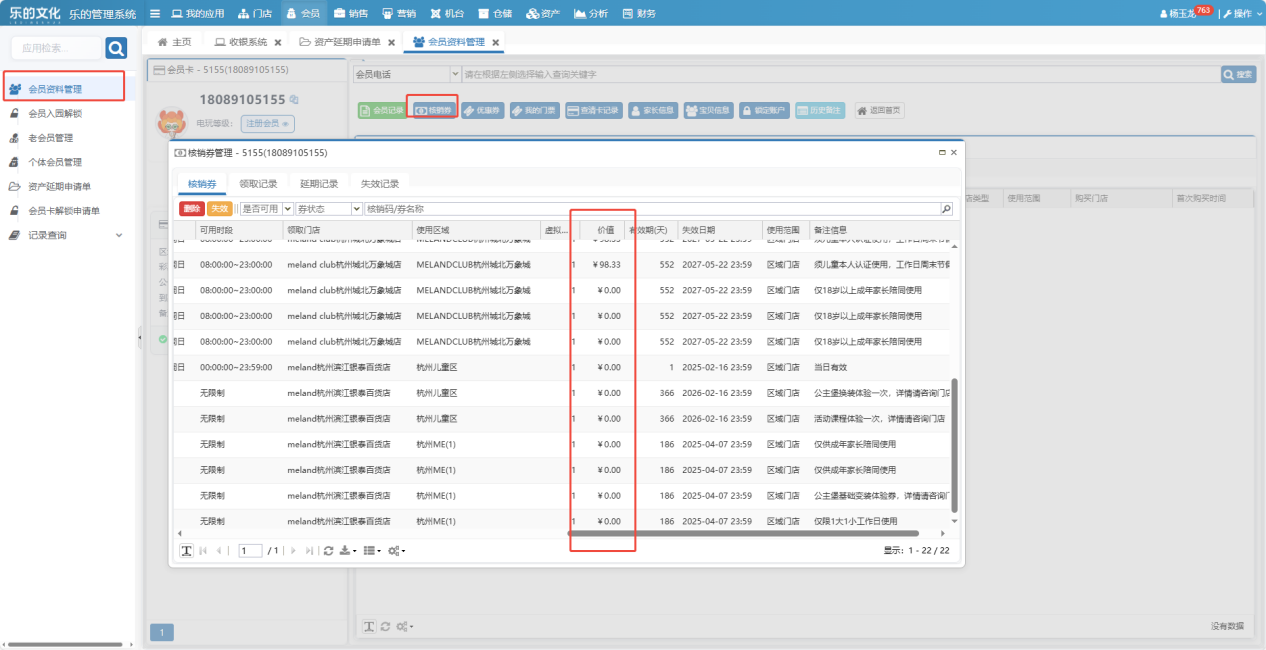Open the 锁定账户 lock account button
The width and height of the screenshot is (1266, 650).
click(764, 110)
